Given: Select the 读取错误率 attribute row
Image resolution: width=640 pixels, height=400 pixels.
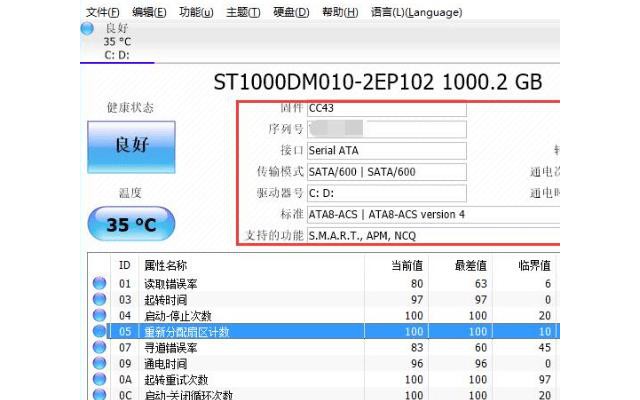Looking at the screenshot, I should point(323,283).
